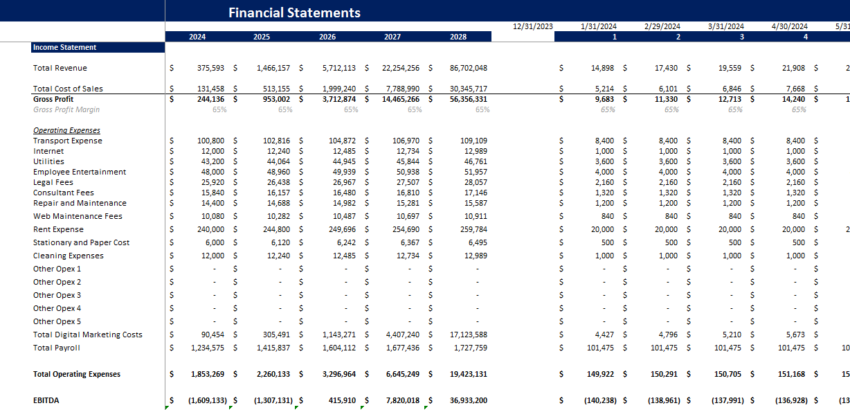Select the Cleaning Expenses label
The image size is (850, 410).
(x=68, y=255)
